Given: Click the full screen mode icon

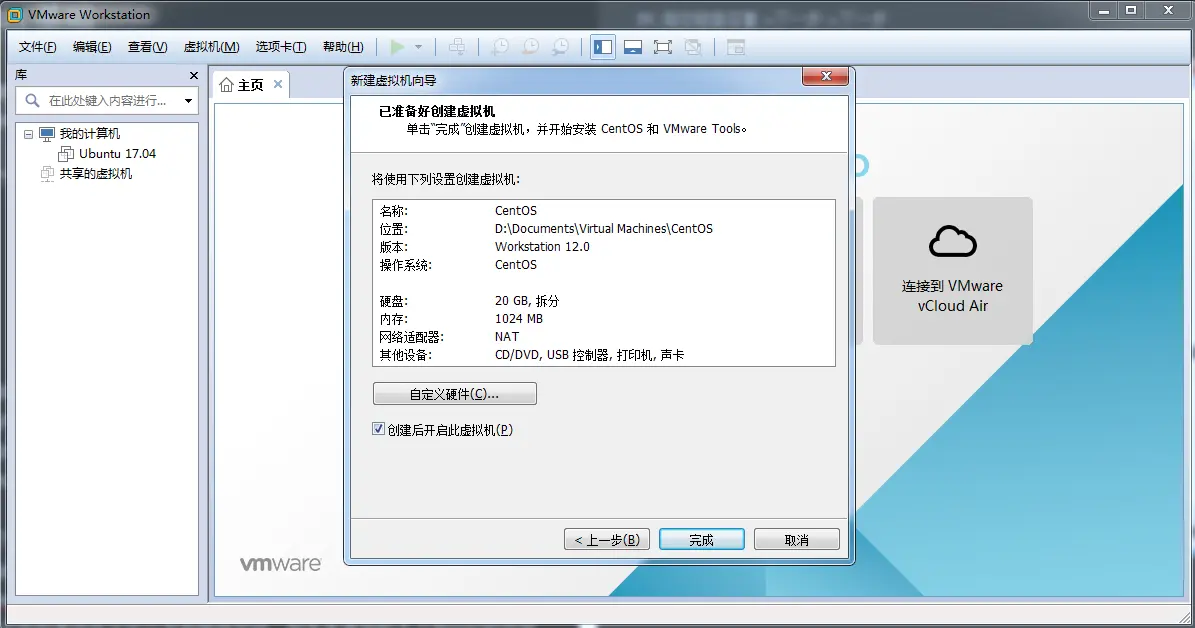Looking at the screenshot, I should tap(663, 47).
